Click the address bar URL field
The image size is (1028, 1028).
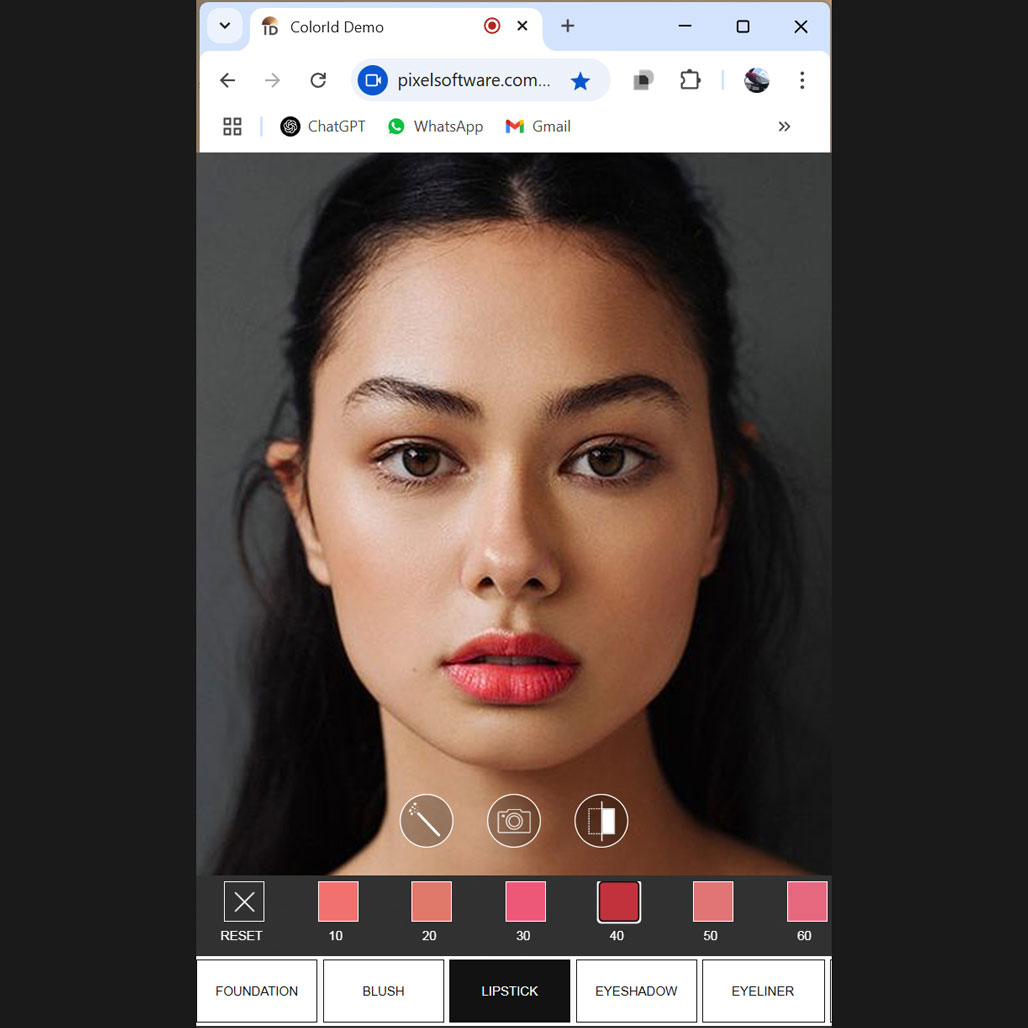pyautogui.click(x=473, y=80)
